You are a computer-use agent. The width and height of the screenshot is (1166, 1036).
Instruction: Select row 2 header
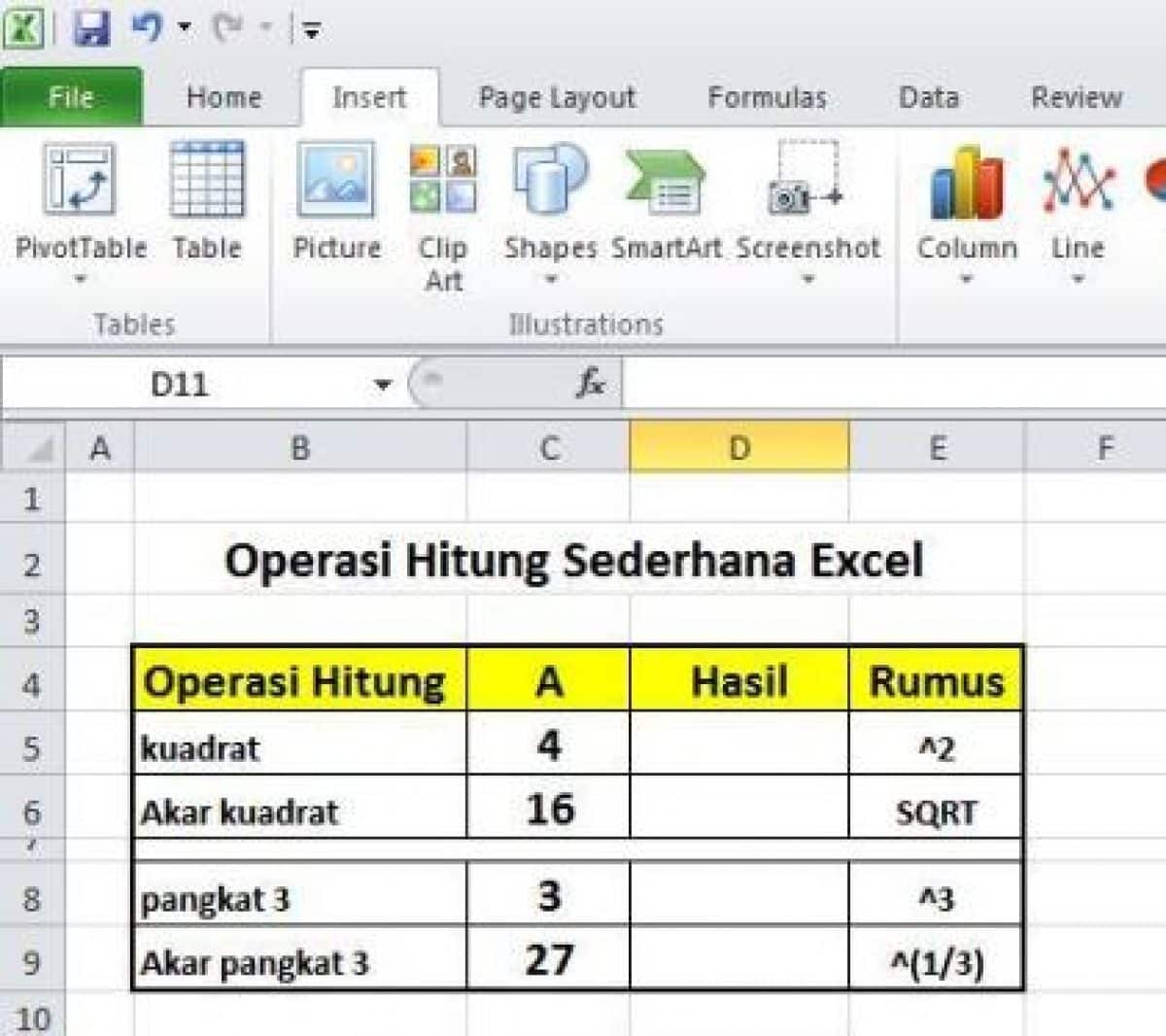(32, 564)
